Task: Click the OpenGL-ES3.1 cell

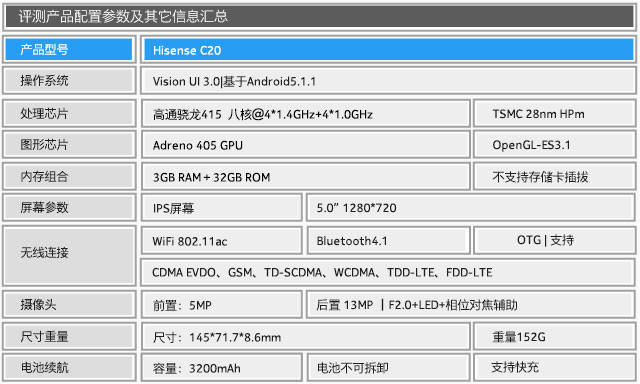Action: 554,144
